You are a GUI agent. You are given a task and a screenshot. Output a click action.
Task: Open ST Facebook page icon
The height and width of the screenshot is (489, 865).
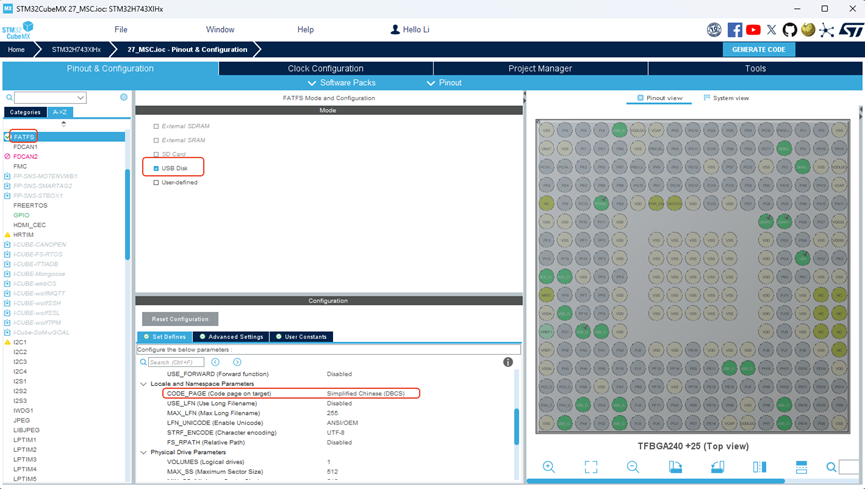click(734, 30)
